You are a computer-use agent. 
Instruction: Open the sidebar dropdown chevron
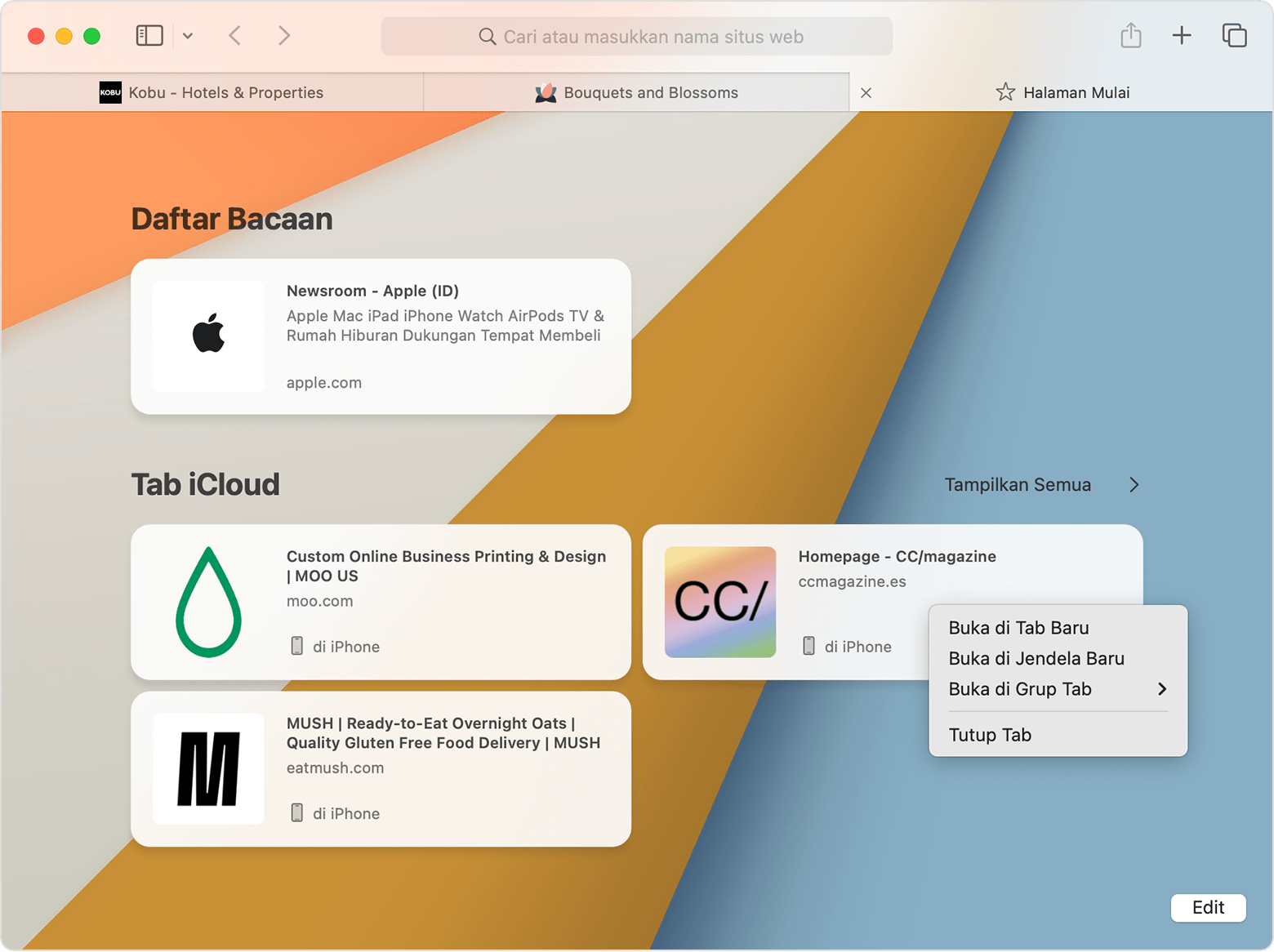188,36
